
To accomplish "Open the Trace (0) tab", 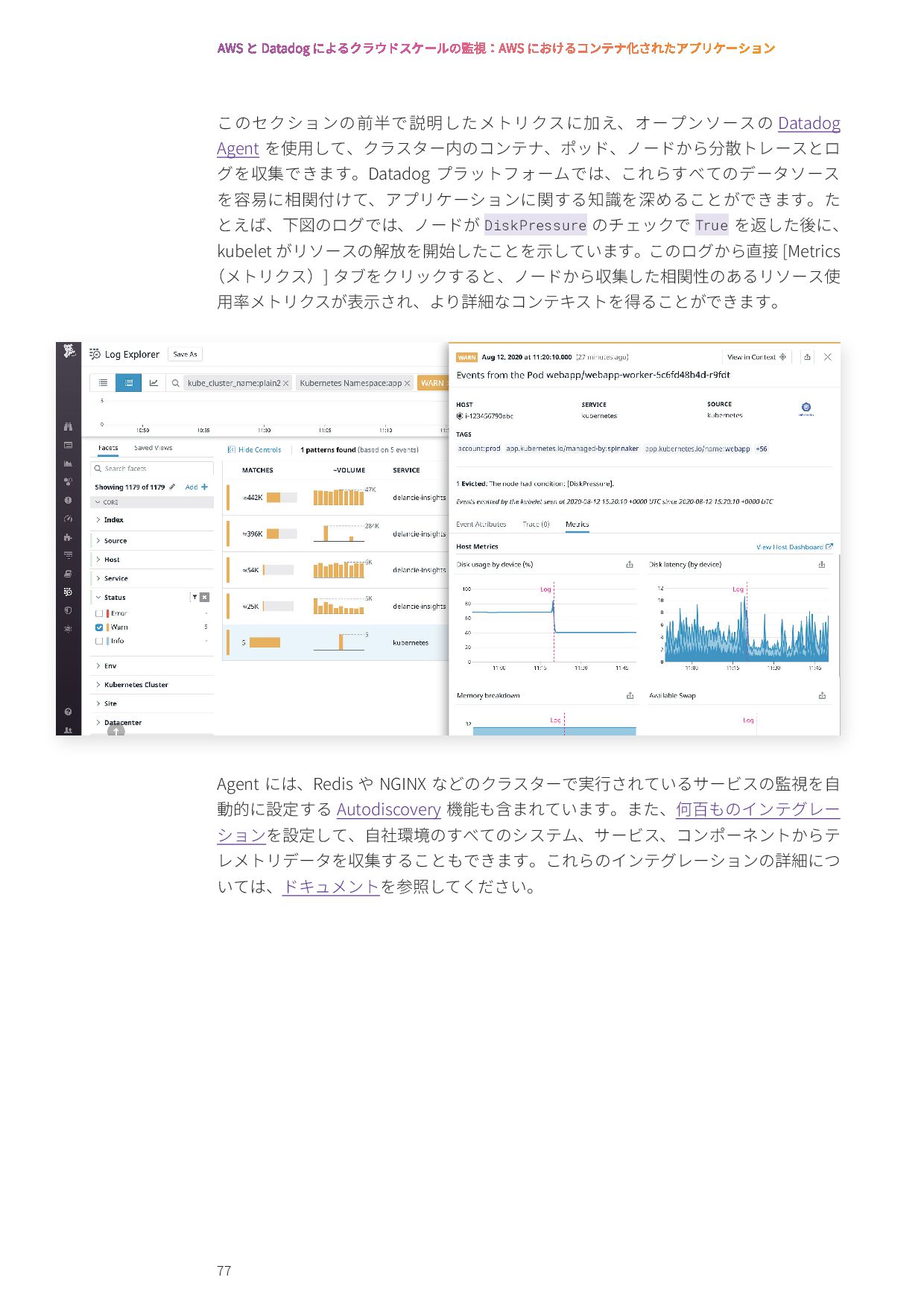I will pos(536,524).
